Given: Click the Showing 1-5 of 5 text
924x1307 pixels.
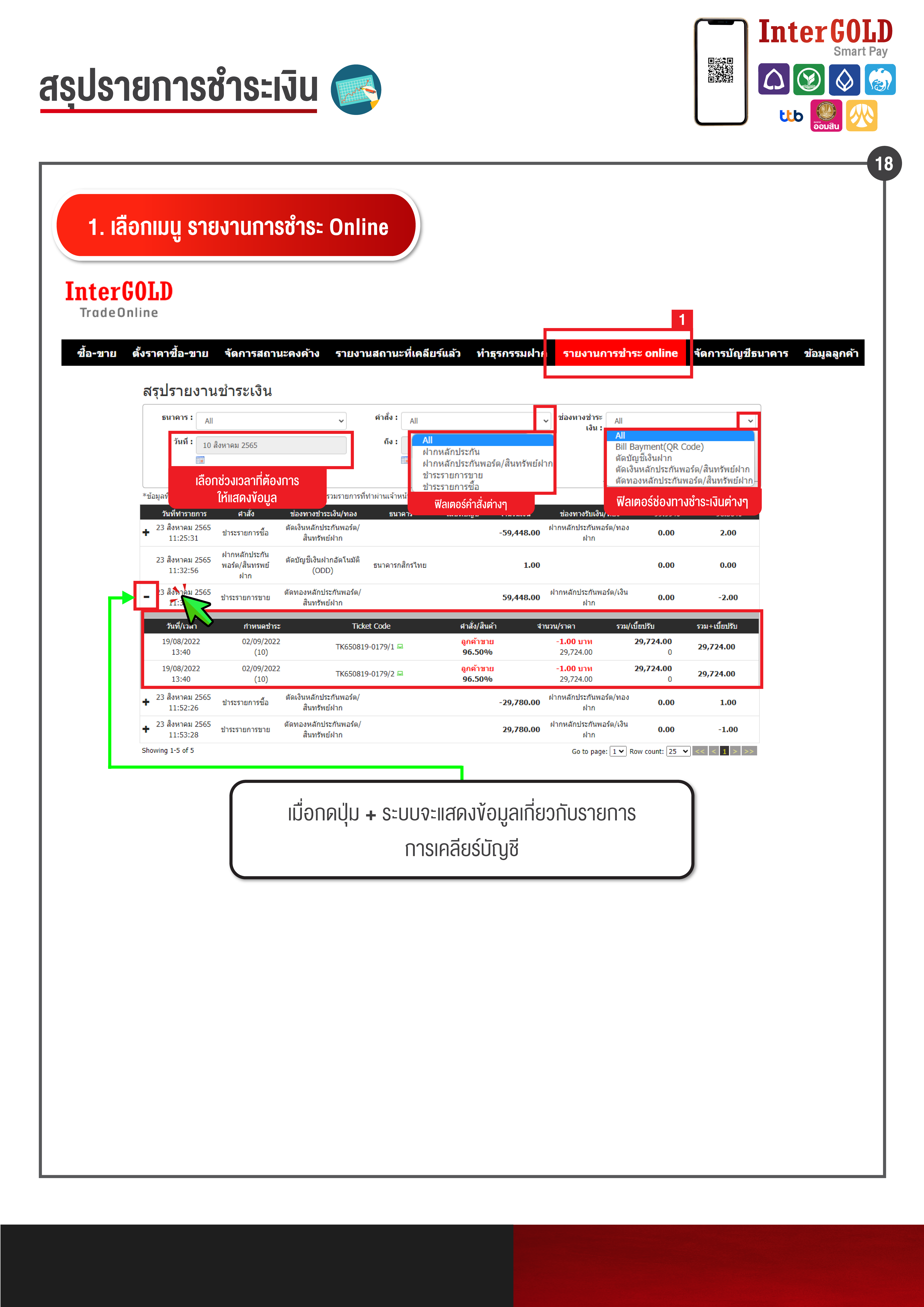Looking at the screenshot, I should click(168, 750).
